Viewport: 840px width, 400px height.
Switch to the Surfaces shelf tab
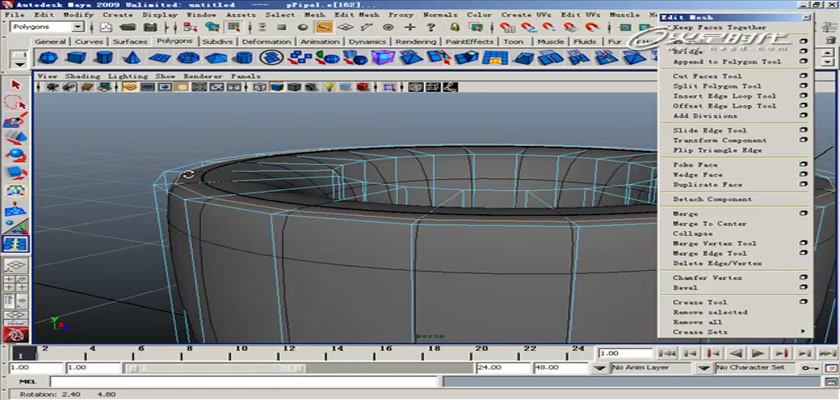coord(130,41)
